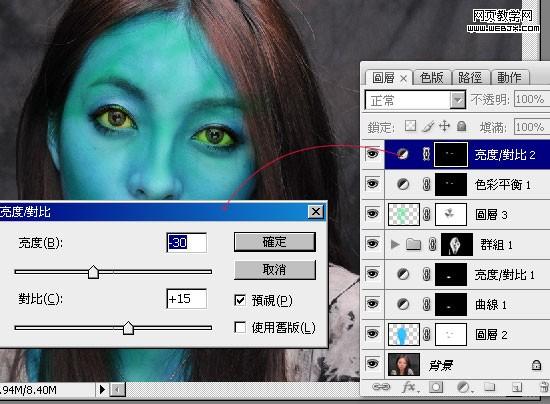
Task: Click mask link icon on 圖層 3
Action: tap(426, 214)
